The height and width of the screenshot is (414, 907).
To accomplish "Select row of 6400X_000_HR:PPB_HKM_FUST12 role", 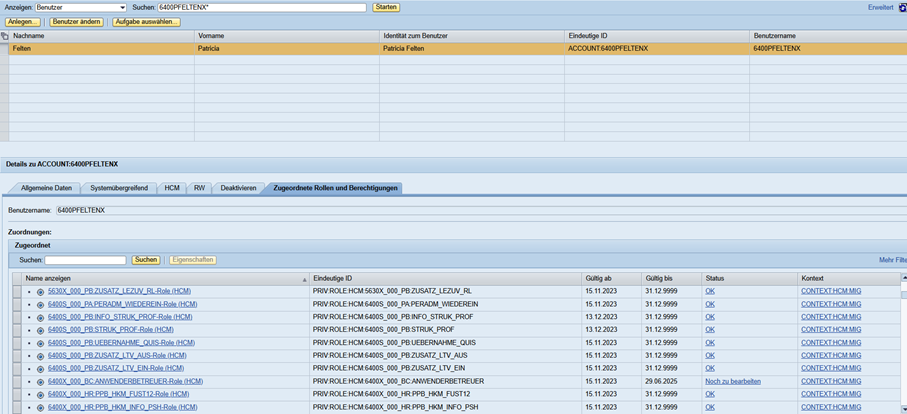I will click(x=16, y=394).
